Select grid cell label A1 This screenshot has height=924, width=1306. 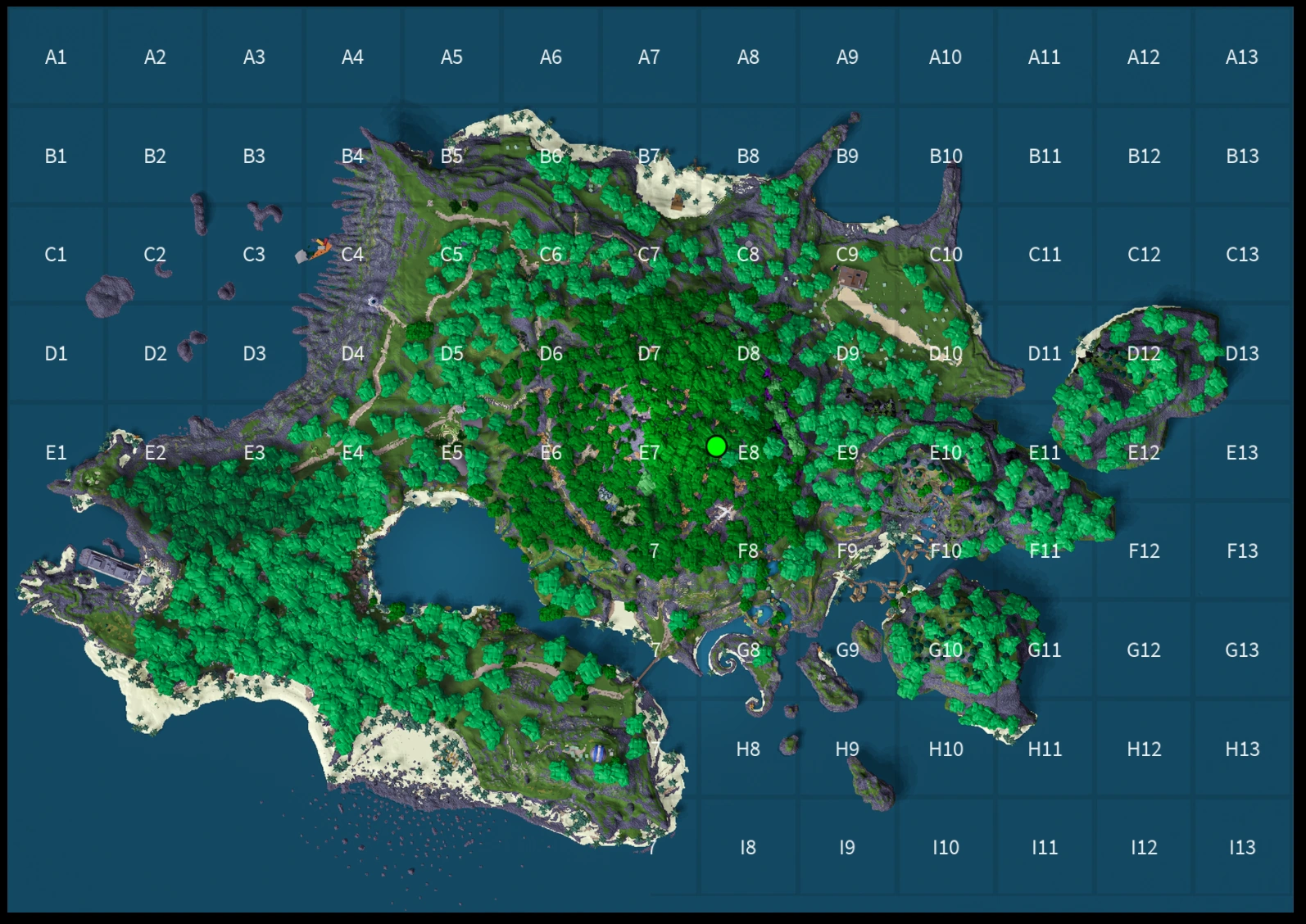tap(56, 57)
